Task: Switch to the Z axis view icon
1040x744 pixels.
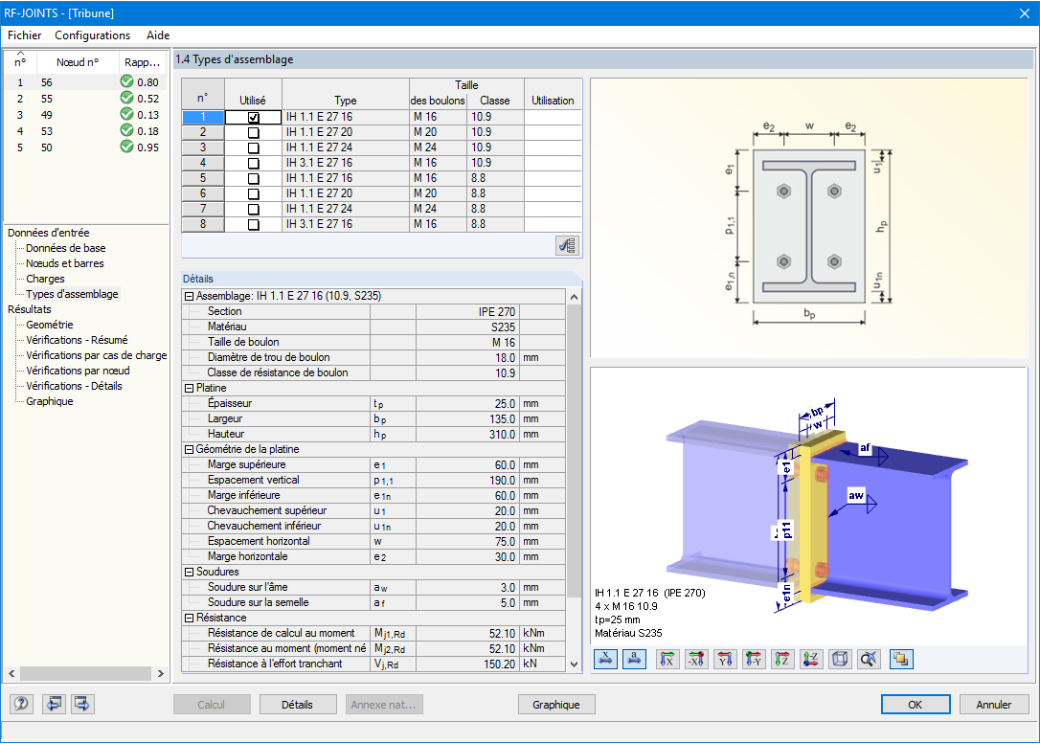Action: (x=783, y=659)
